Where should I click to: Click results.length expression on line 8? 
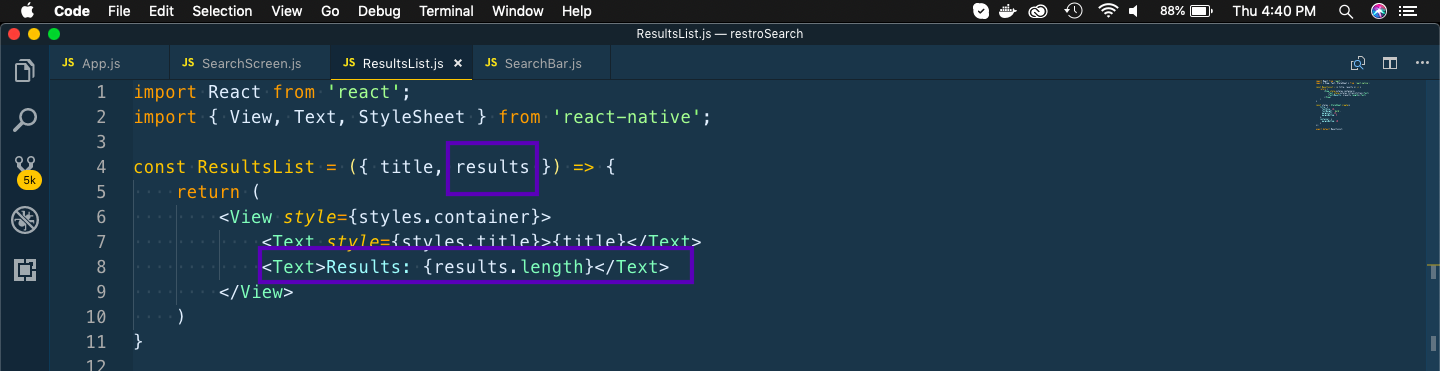pyautogui.click(x=508, y=267)
